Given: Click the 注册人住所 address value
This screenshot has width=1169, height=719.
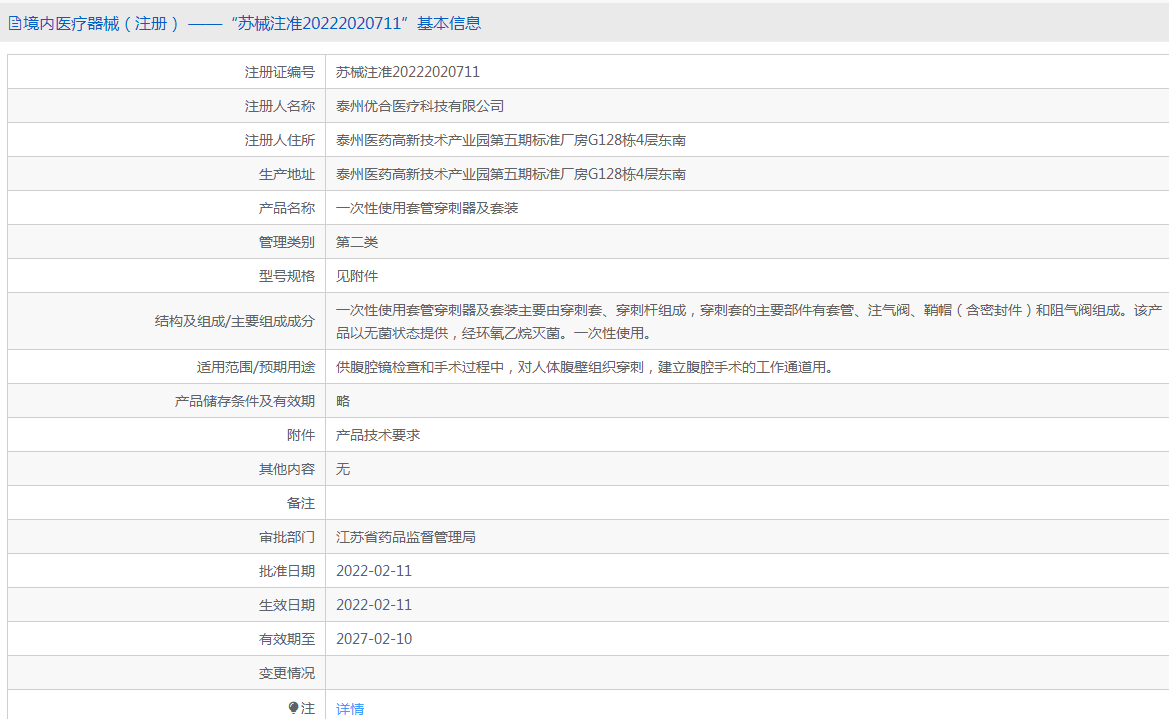Looking at the screenshot, I should click(x=511, y=140).
